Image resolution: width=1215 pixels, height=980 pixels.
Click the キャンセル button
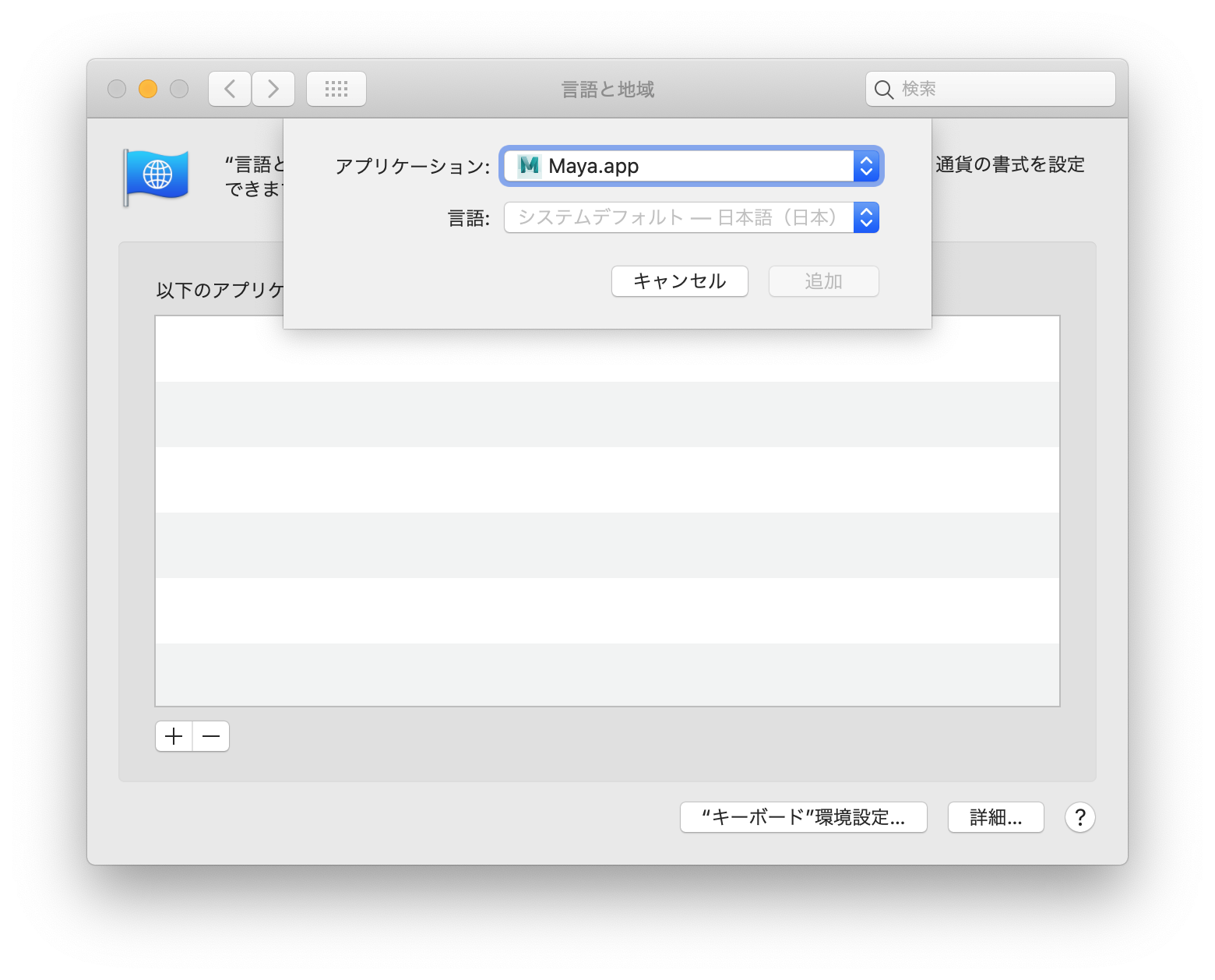pyautogui.click(x=679, y=281)
